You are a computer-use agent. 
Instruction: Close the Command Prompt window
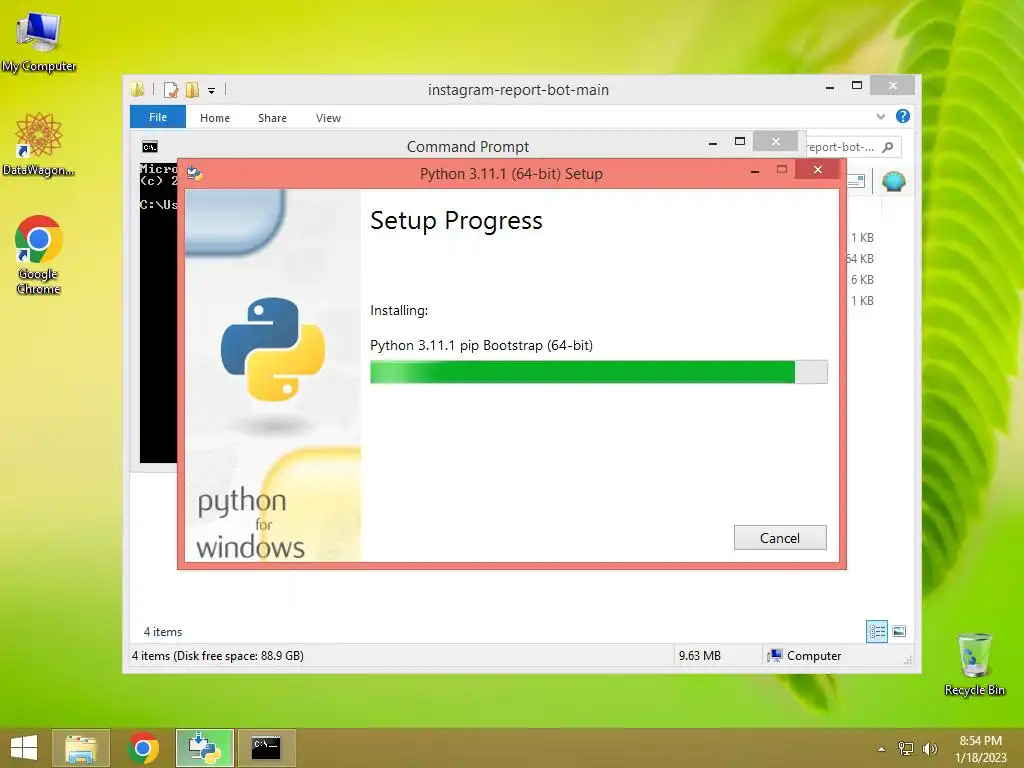[775, 141]
